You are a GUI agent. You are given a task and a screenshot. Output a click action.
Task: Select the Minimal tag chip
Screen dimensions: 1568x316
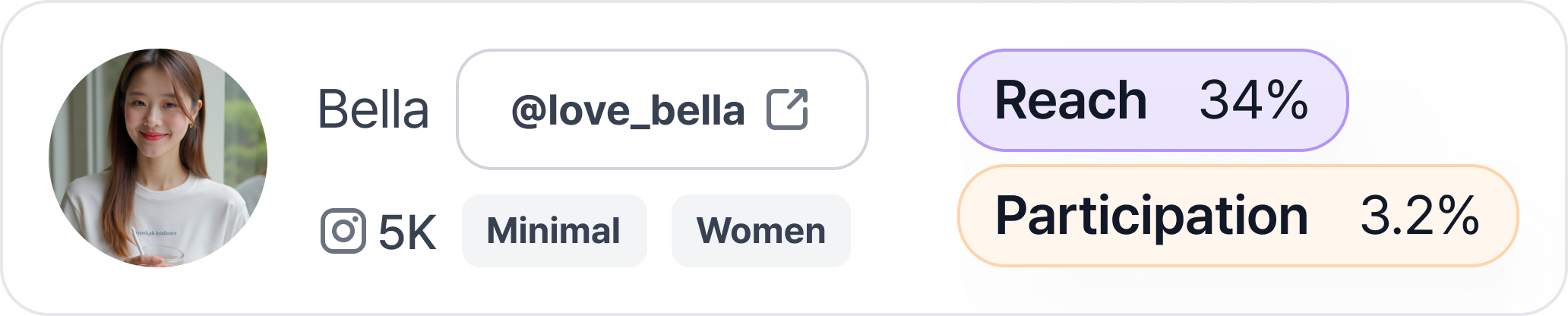pyautogui.click(x=554, y=231)
